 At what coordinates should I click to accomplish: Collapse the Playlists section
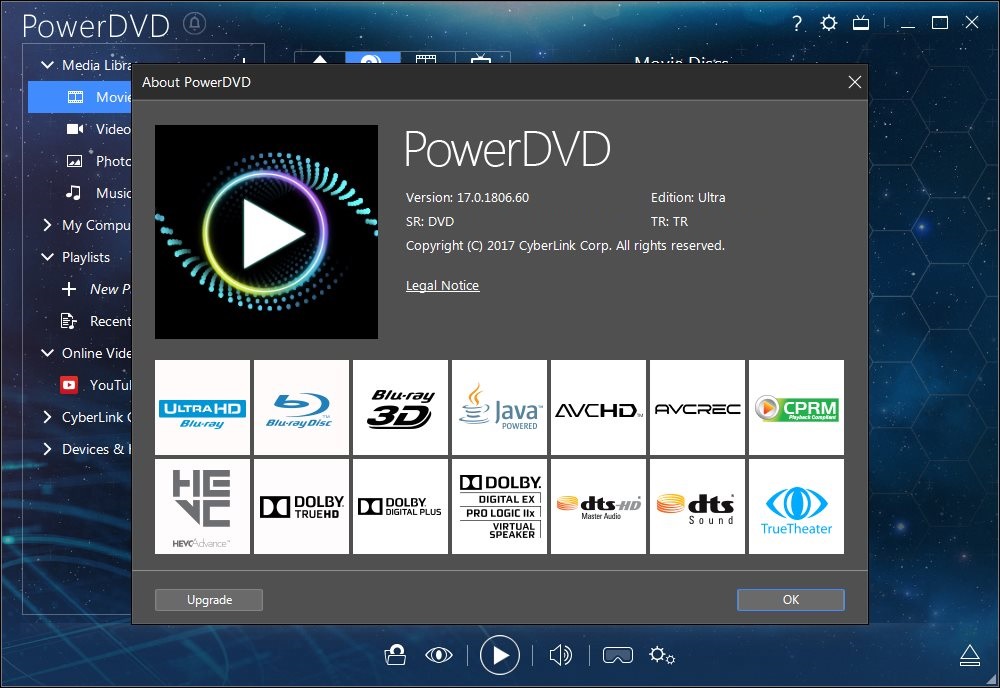coord(47,257)
